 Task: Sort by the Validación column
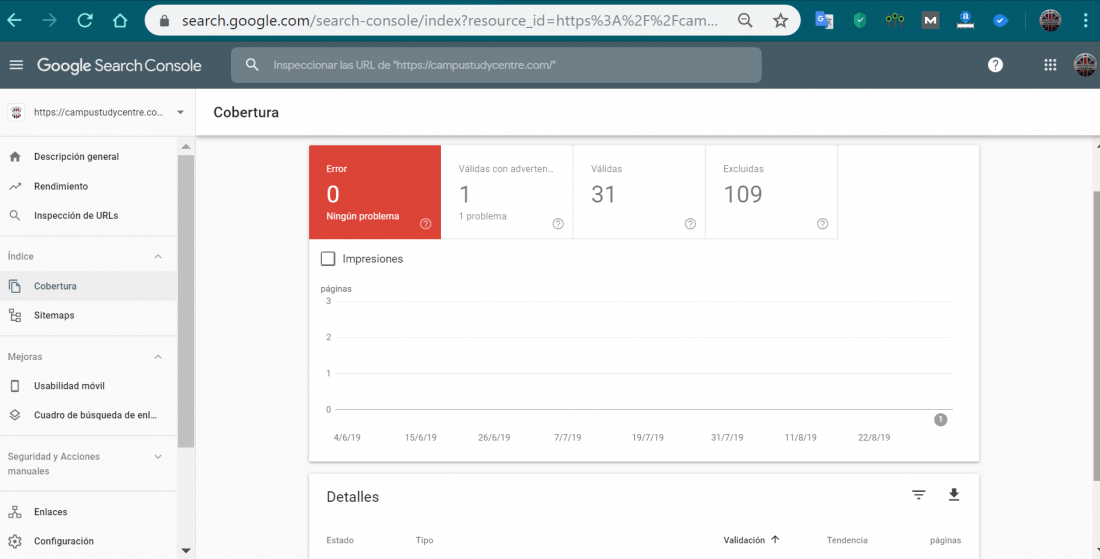tap(751, 540)
